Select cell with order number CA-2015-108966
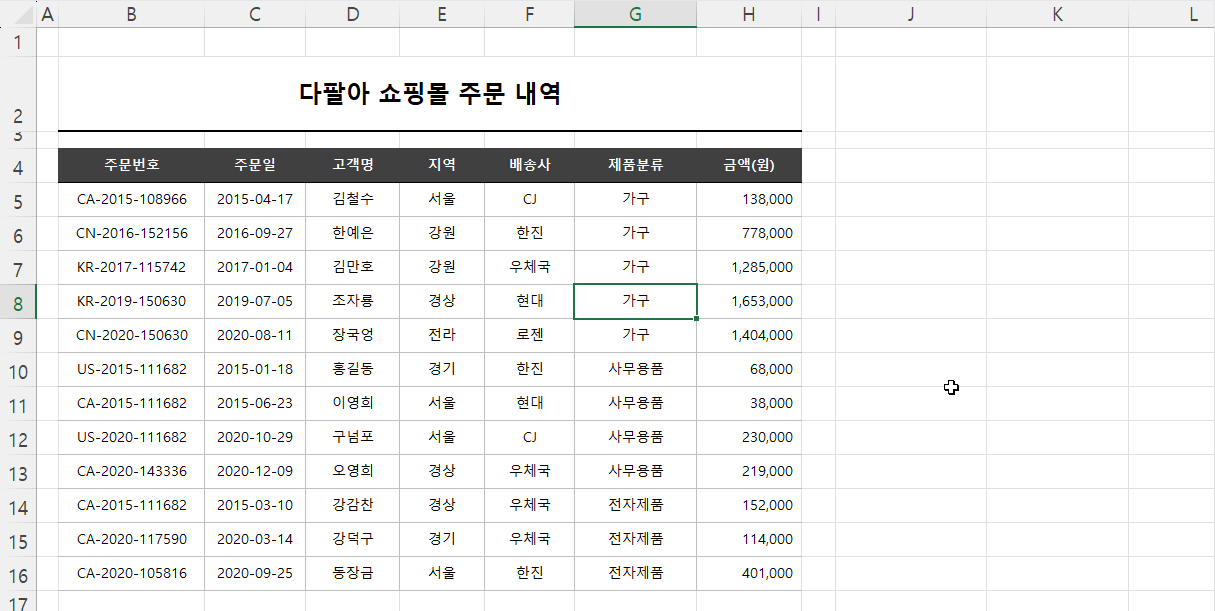Screen dimensions: 1215x611 coord(130,198)
